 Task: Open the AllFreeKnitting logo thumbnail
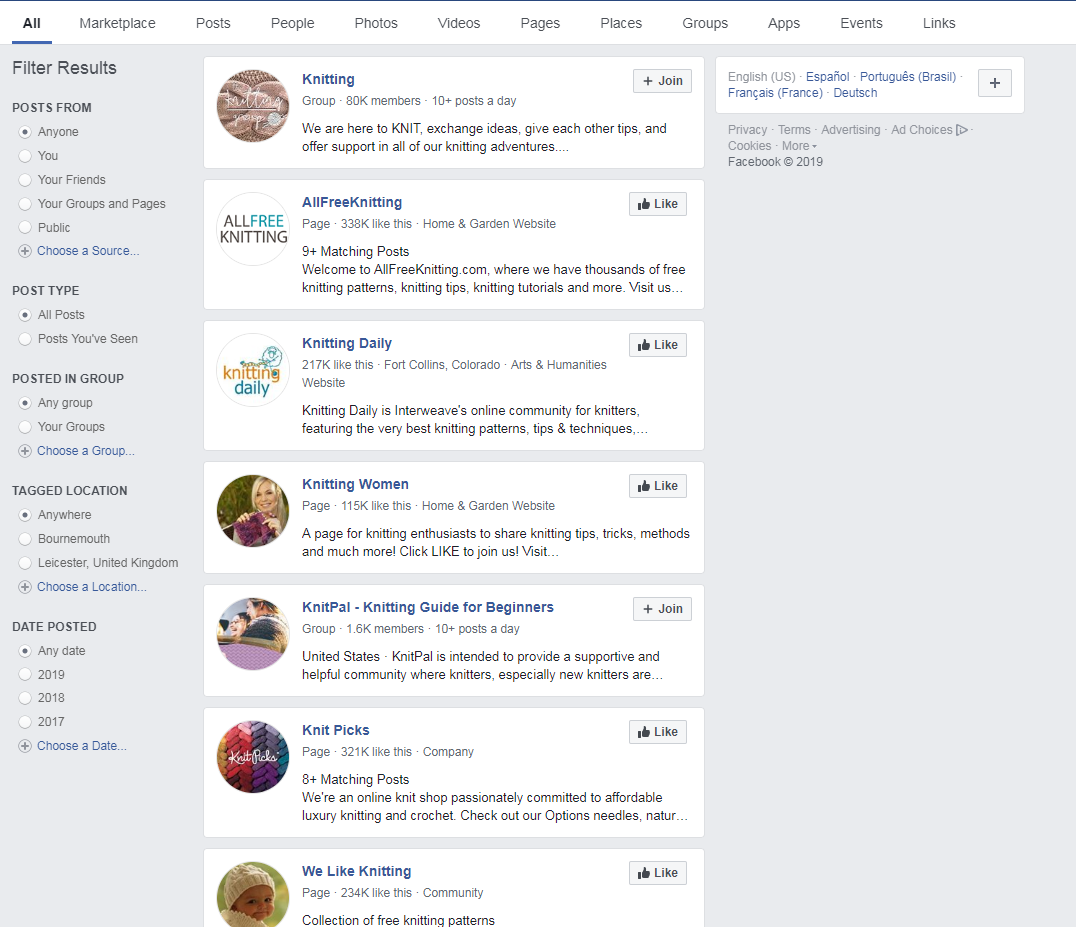[253, 228]
